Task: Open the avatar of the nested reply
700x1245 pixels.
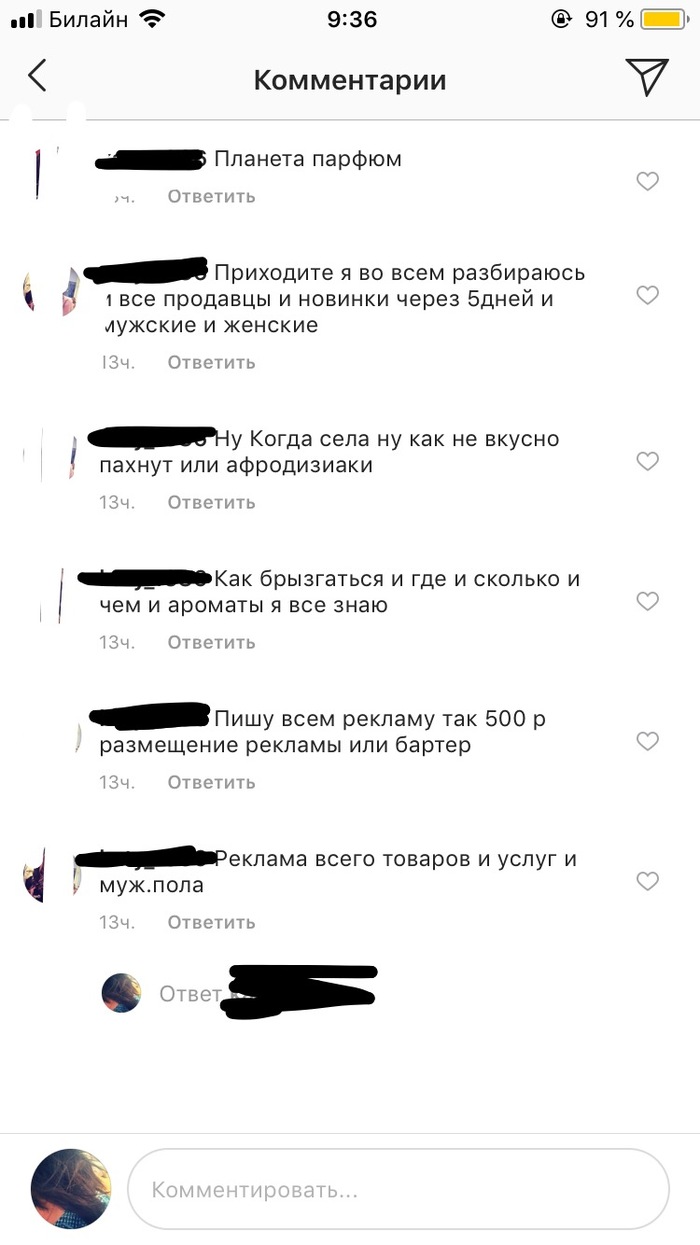Action: 121,993
